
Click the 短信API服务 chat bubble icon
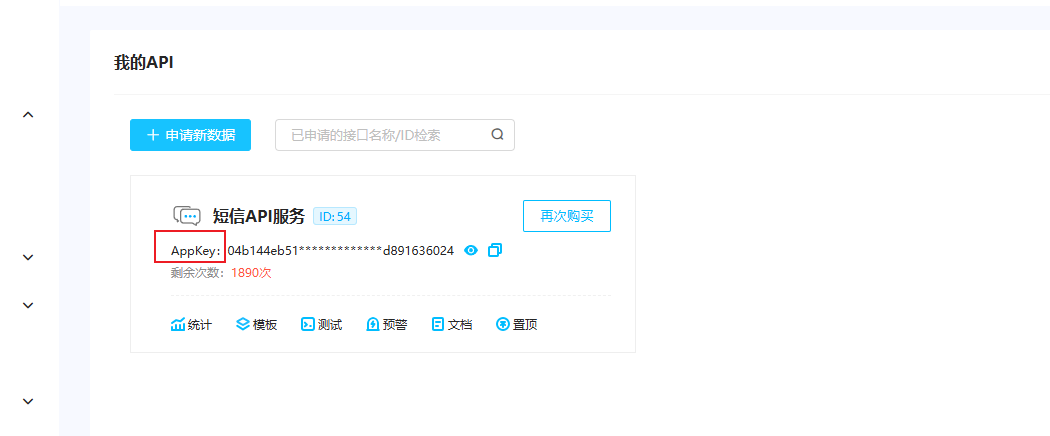point(187,216)
